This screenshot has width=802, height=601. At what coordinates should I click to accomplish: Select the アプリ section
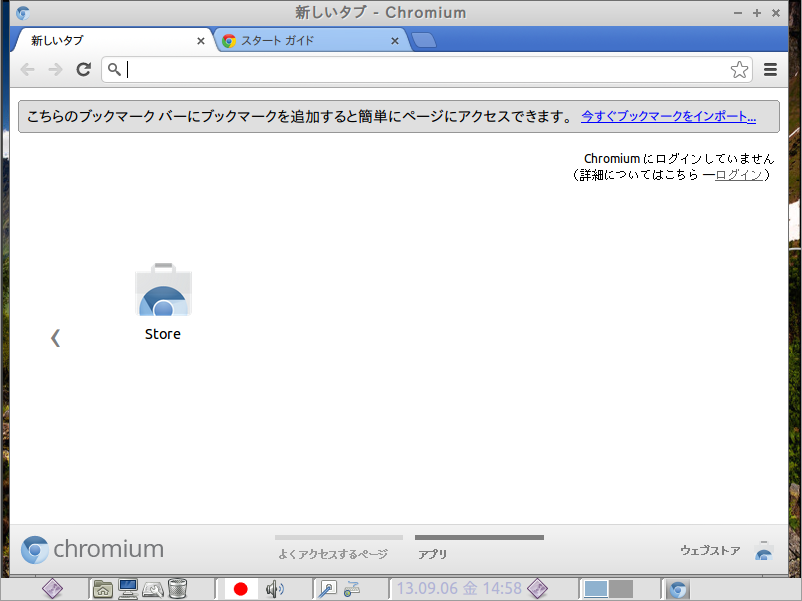(x=433, y=554)
